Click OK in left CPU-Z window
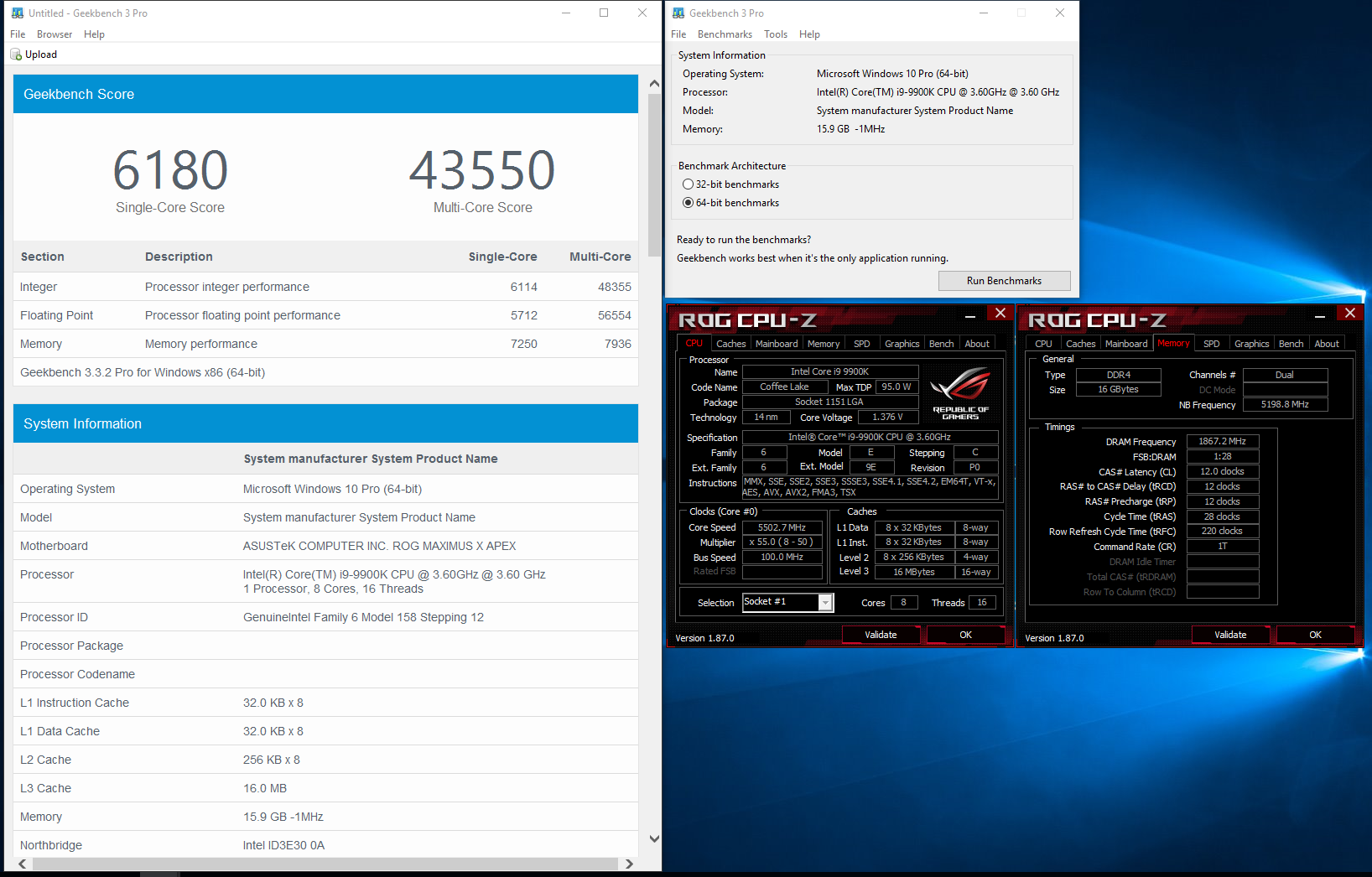The height and width of the screenshot is (877, 1372). tap(965, 635)
